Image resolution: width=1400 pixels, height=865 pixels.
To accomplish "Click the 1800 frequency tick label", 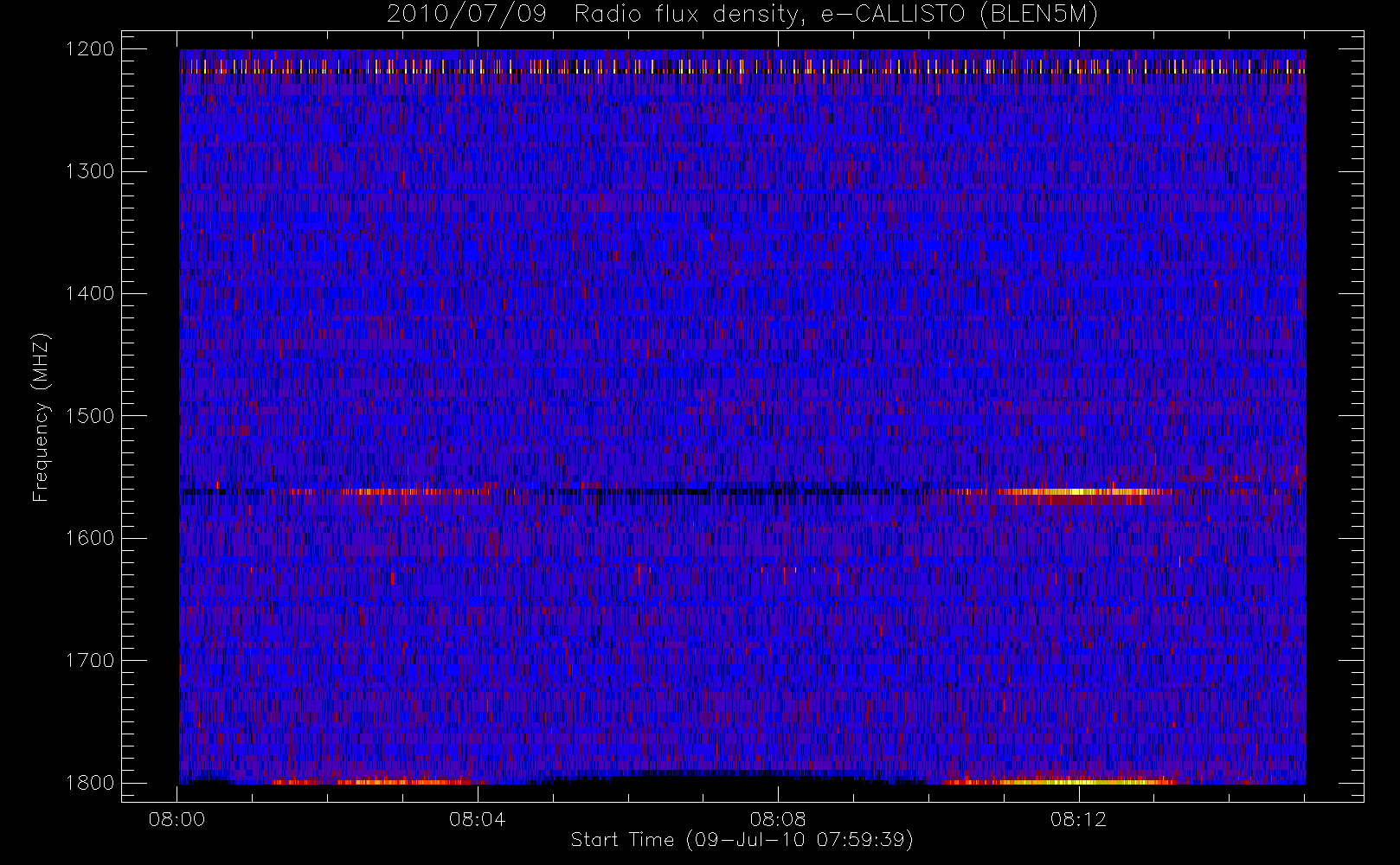I will click(x=90, y=783).
